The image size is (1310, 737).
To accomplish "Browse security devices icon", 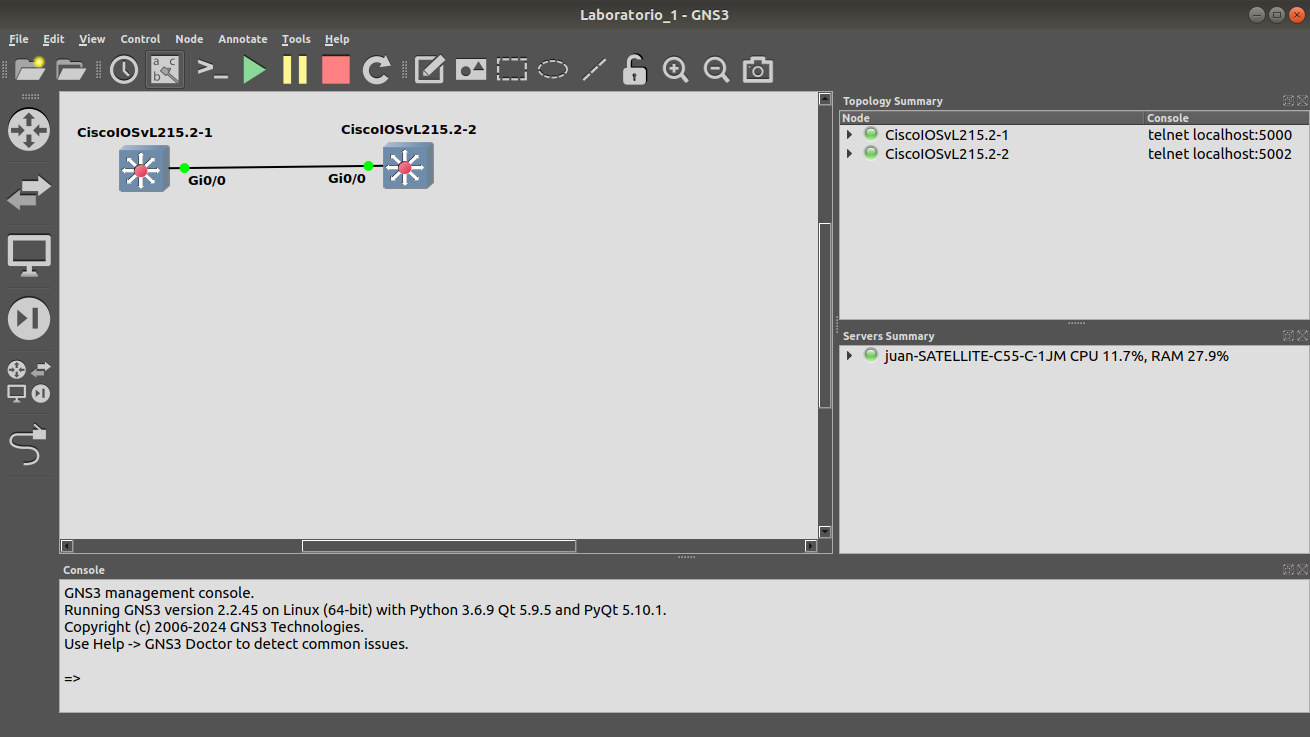I will 29,319.
